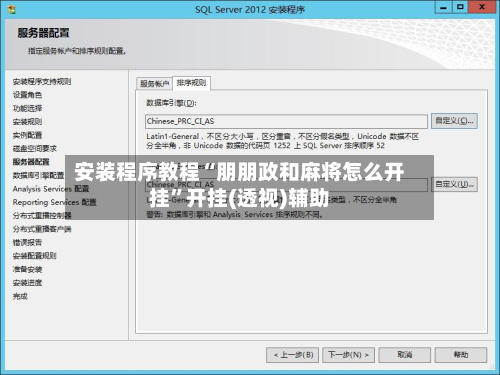500x375 pixels.
Task: Minimize the SQL Server 2012 setup window
Action: point(444,7)
